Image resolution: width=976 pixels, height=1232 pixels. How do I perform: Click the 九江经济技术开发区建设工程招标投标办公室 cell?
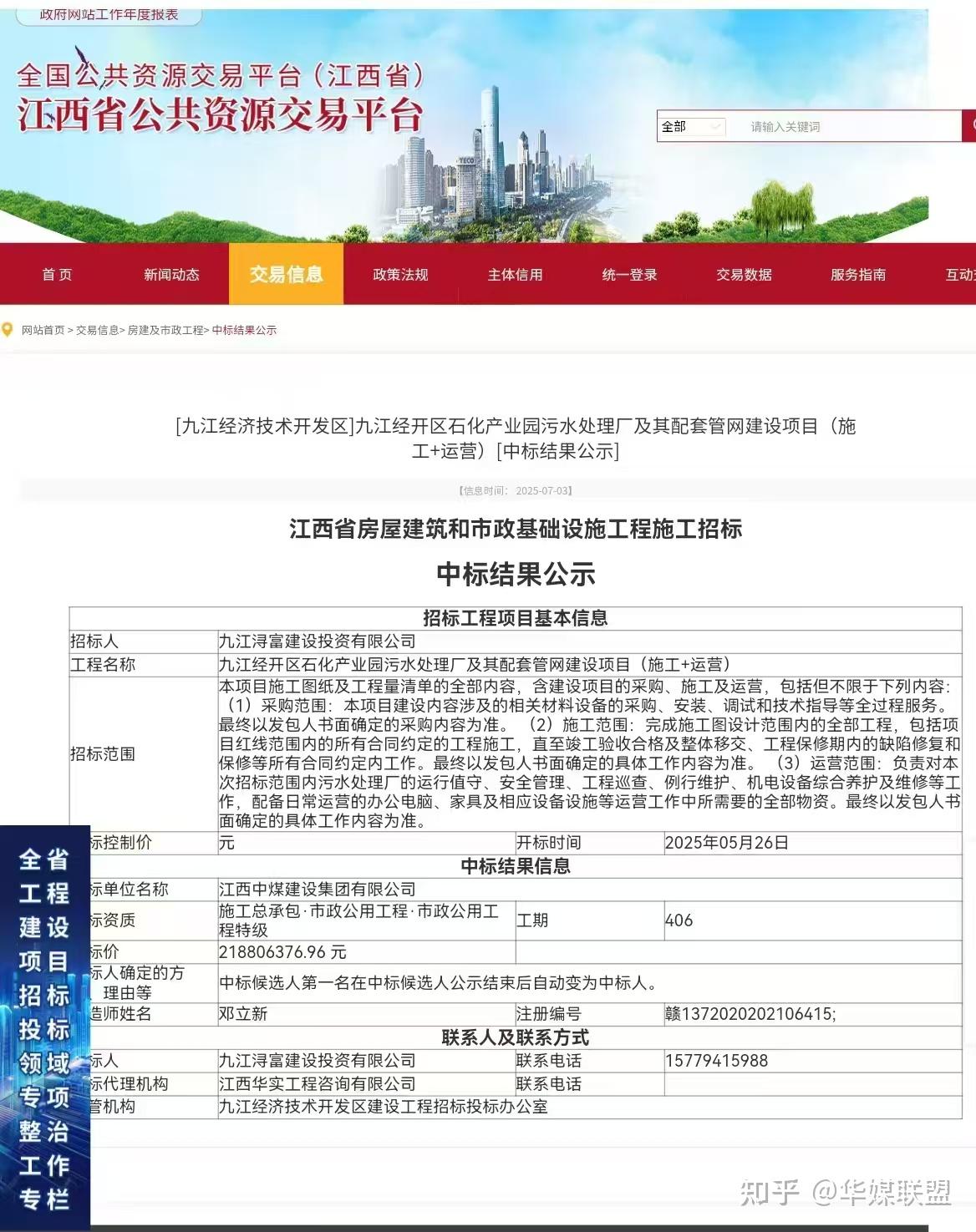(589, 1107)
